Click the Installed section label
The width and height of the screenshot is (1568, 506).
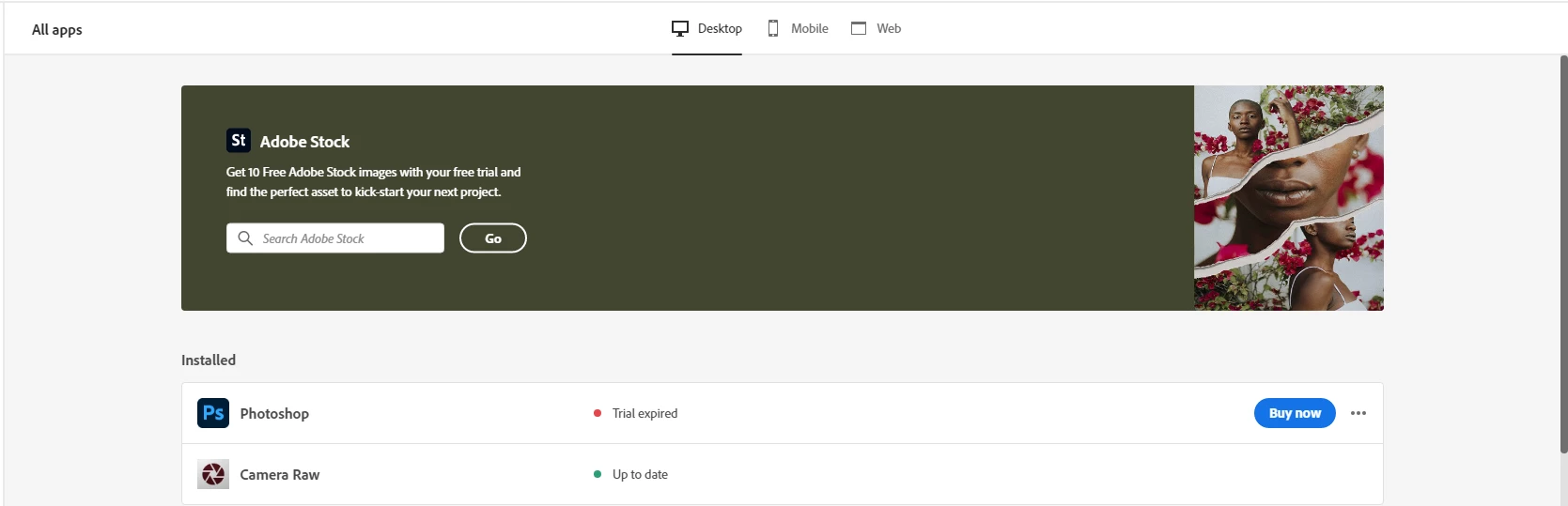point(209,360)
